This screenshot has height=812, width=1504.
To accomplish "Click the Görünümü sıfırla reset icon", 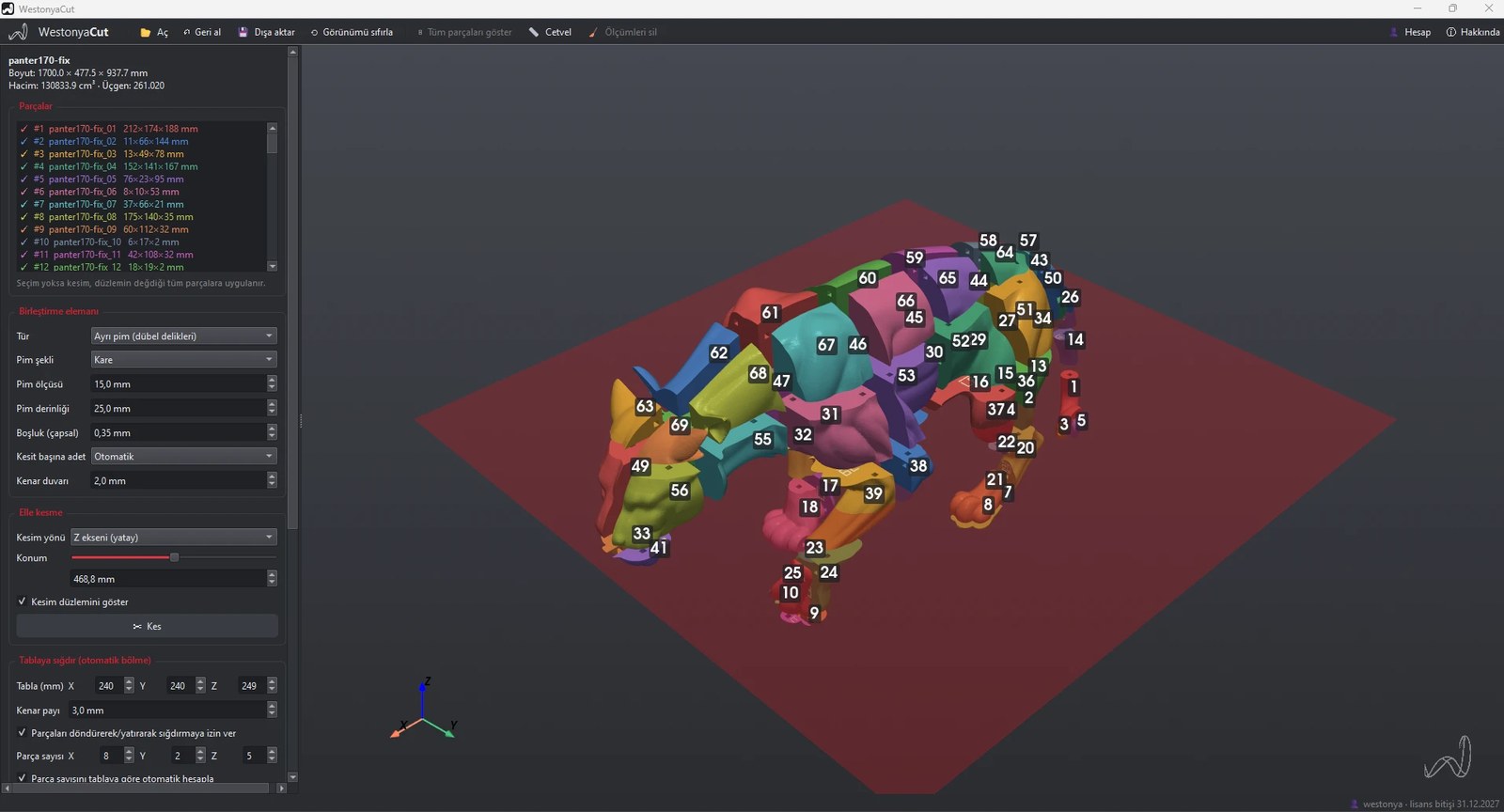I will point(314,32).
